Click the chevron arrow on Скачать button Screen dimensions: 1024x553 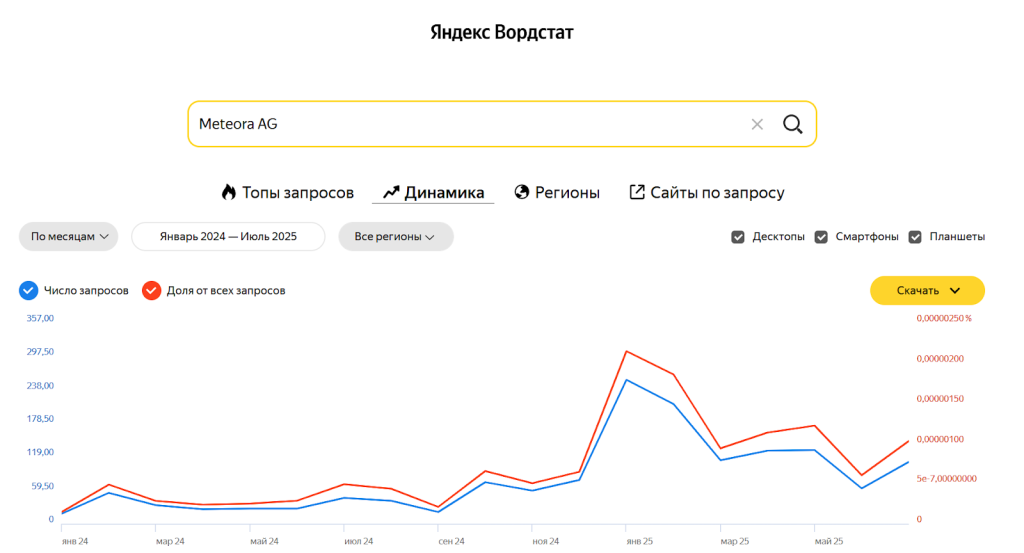pos(955,290)
